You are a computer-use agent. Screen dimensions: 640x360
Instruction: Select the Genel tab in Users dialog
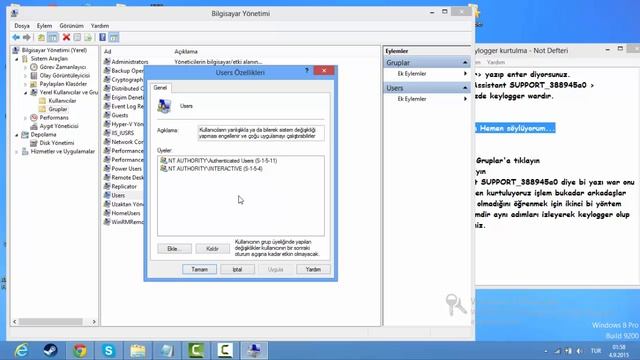tap(160, 88)
